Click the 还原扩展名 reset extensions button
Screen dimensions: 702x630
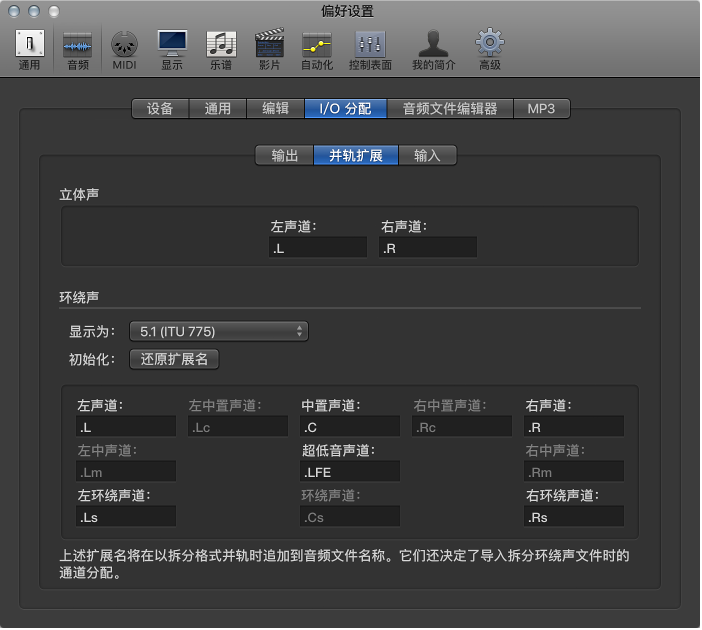174,360
